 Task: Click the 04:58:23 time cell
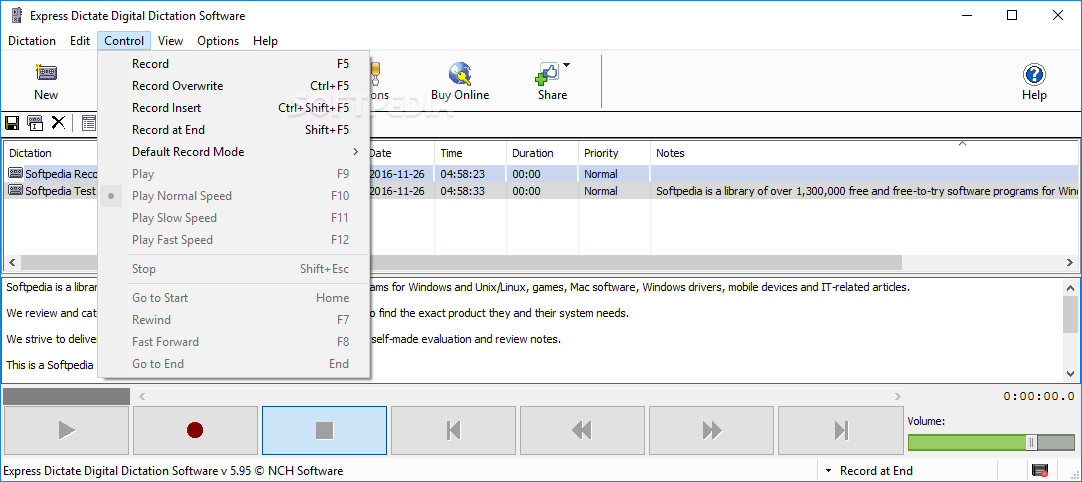462,174
